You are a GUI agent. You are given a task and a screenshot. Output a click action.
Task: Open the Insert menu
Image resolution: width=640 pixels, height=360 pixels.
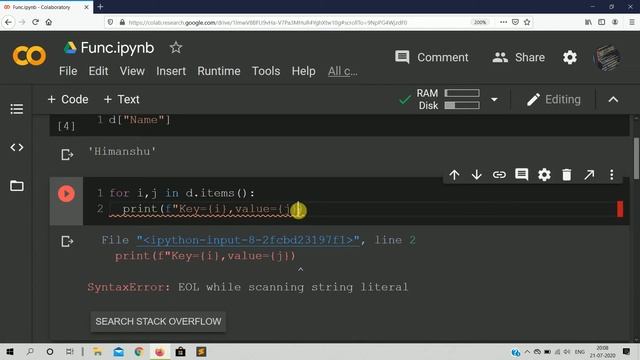click(171, 71)
